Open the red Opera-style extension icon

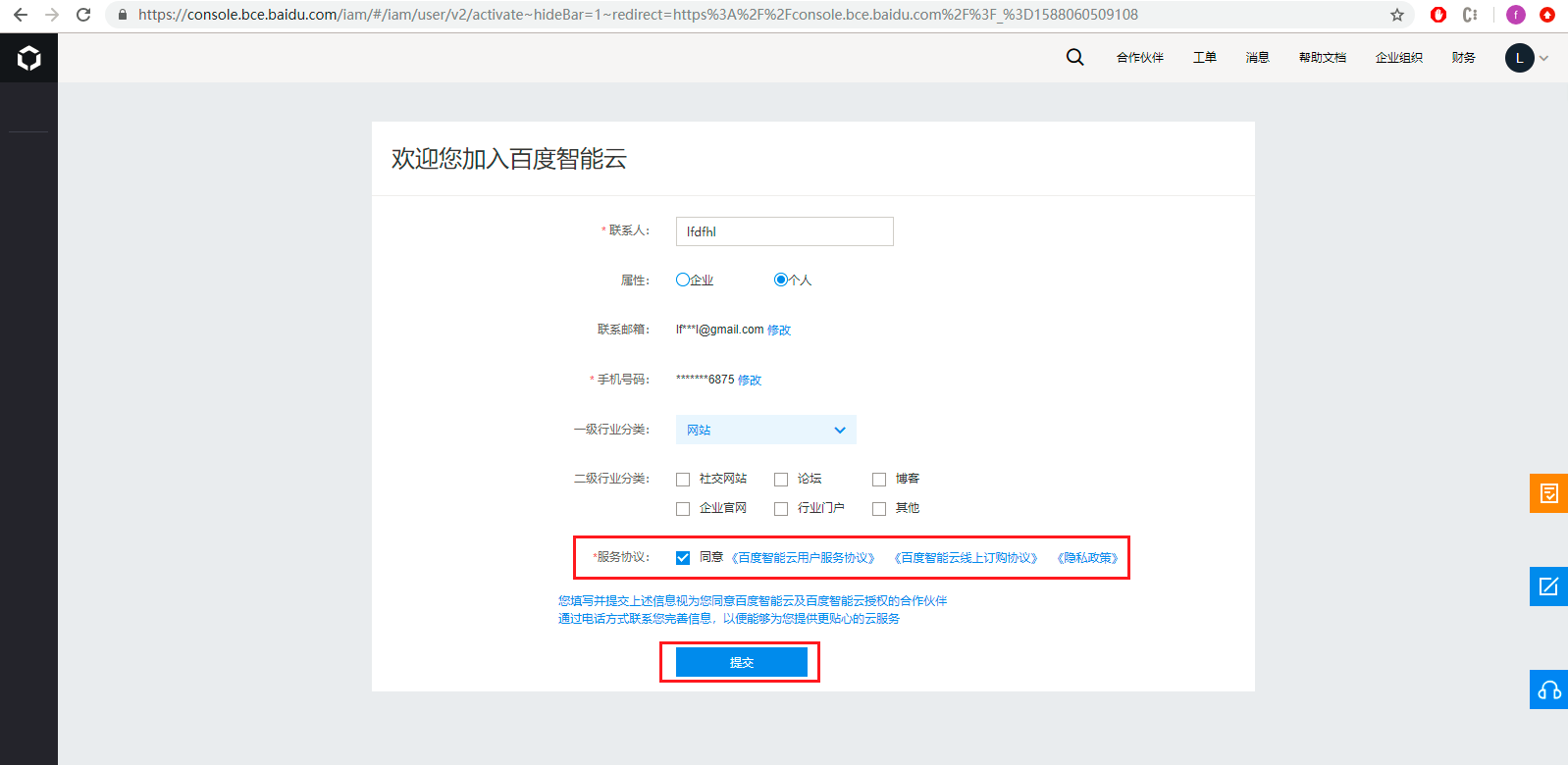coord(1438,15)
